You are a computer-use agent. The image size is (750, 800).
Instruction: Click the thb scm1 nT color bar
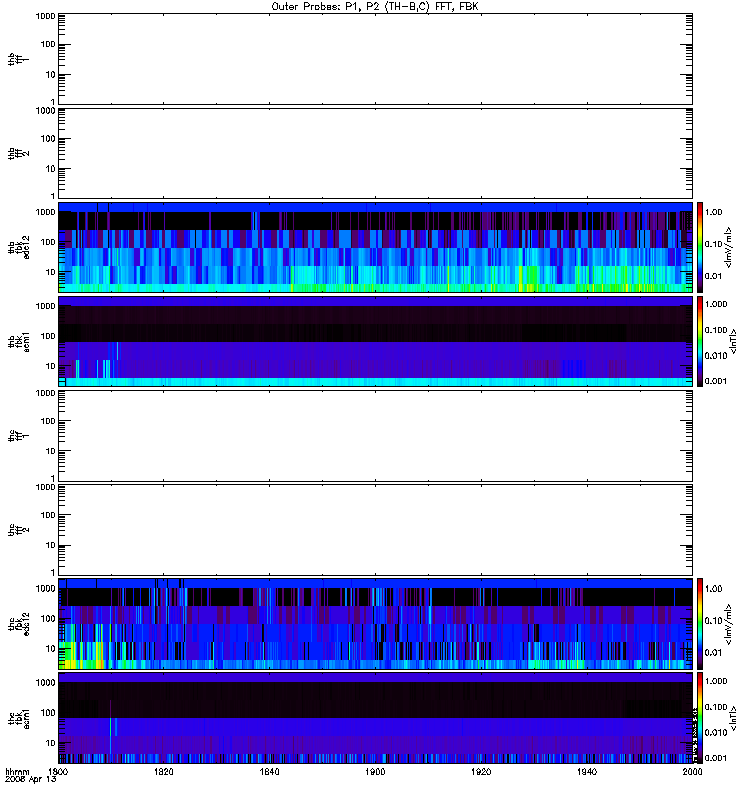coord(700,341)
